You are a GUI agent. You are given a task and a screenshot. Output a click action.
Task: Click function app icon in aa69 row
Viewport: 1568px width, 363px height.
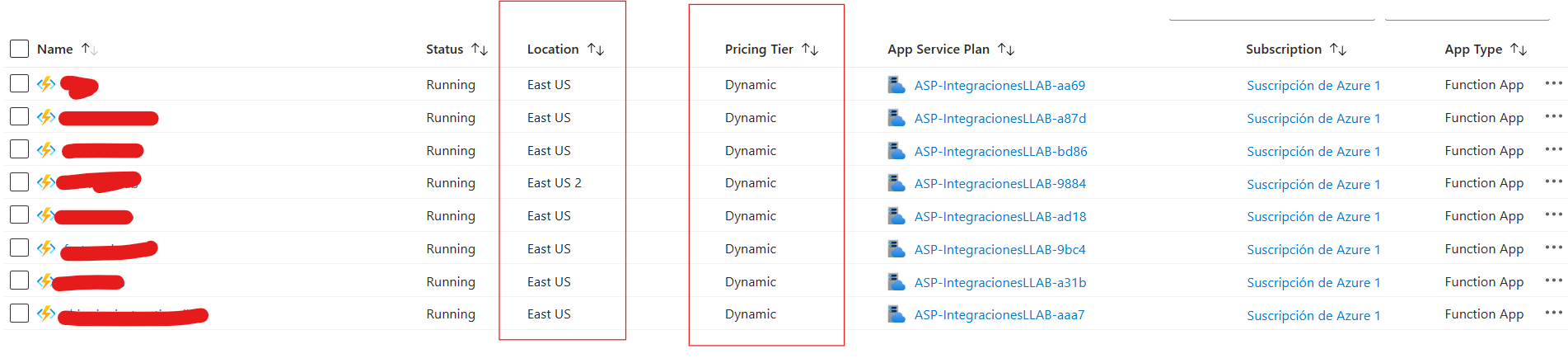coord(46,83)
